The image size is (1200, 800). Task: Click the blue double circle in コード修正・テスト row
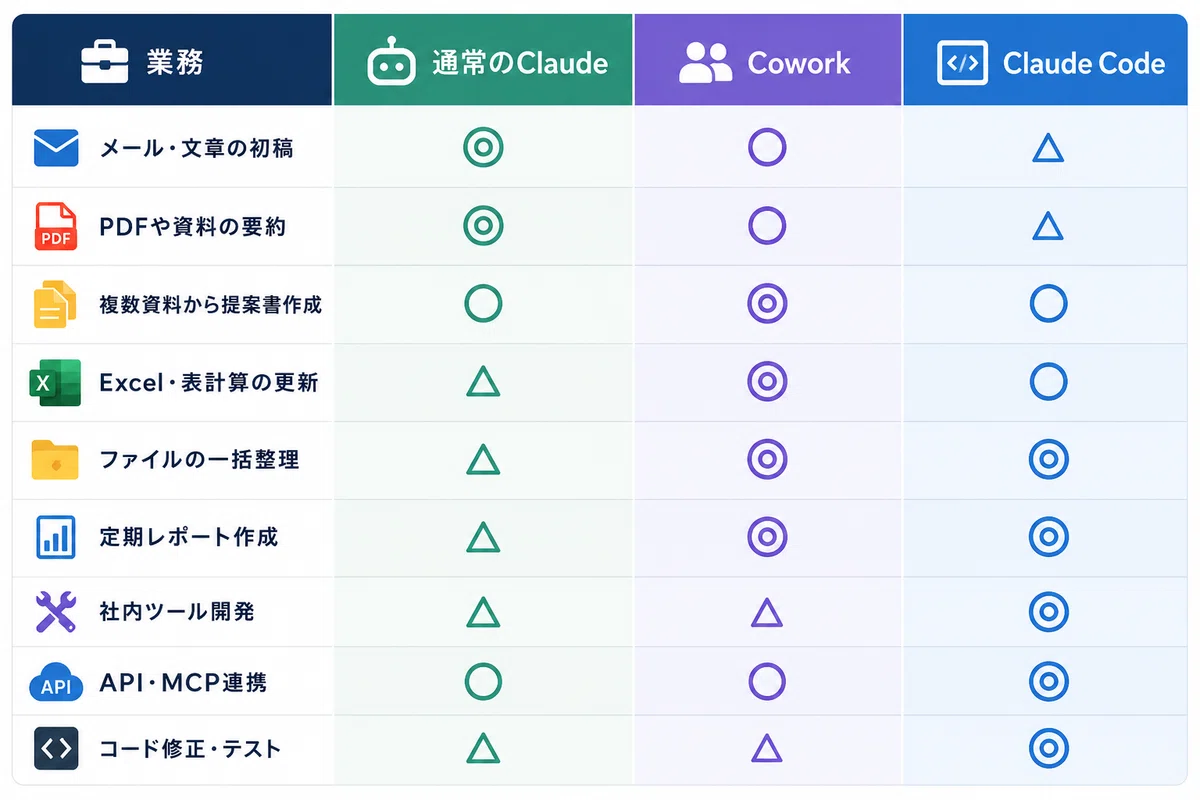pyautogui.click(x=1048, y=748)
